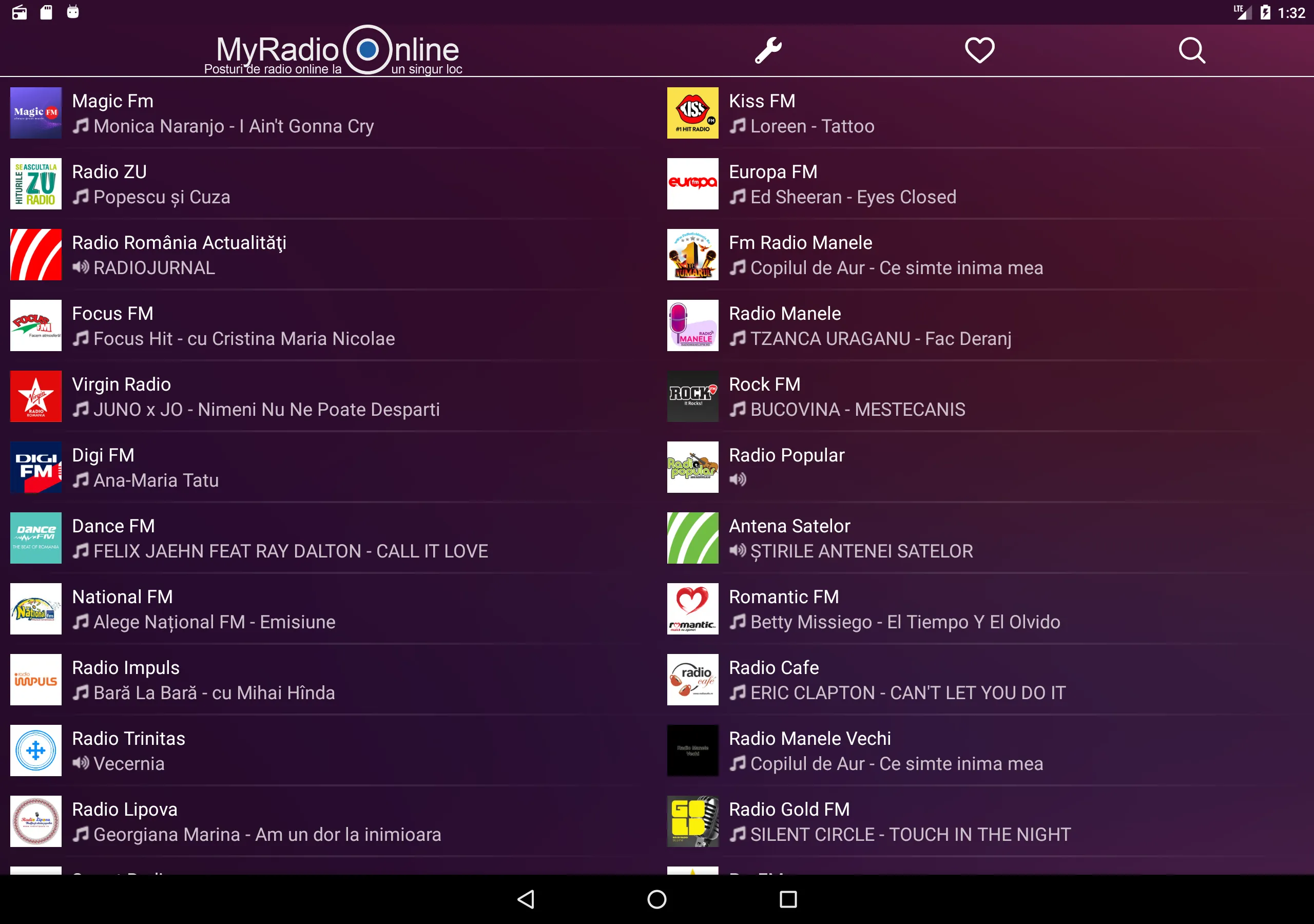
Task: Play the Kiss FM station
Action: click(x=985, y=113)
